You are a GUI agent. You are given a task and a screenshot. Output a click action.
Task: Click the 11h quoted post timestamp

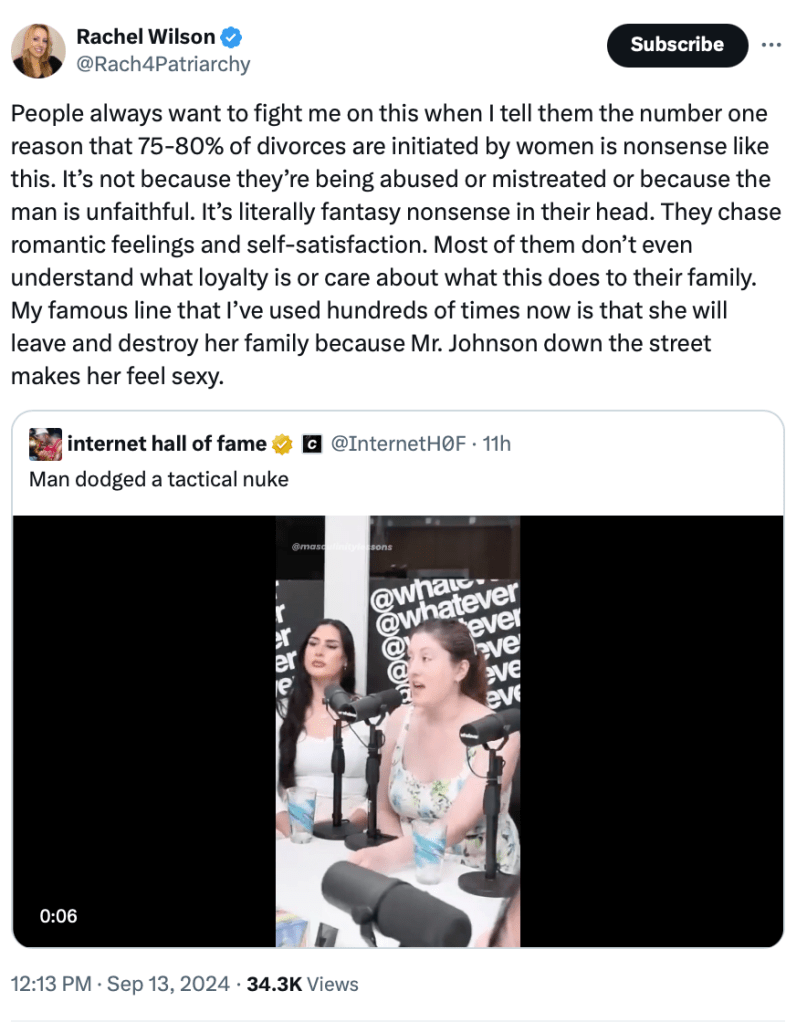496,443
